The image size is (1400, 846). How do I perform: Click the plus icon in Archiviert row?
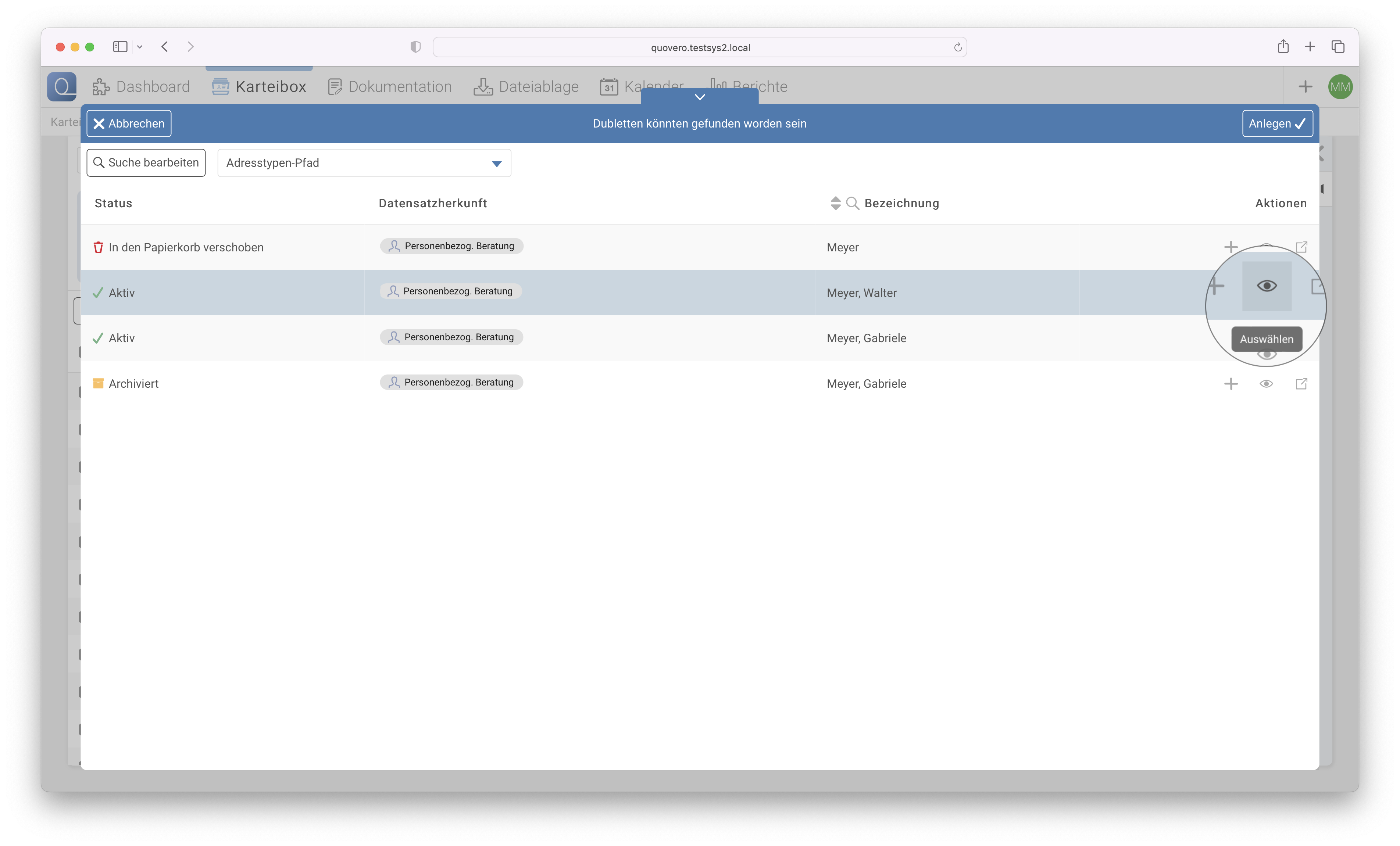coord(1231,384)
